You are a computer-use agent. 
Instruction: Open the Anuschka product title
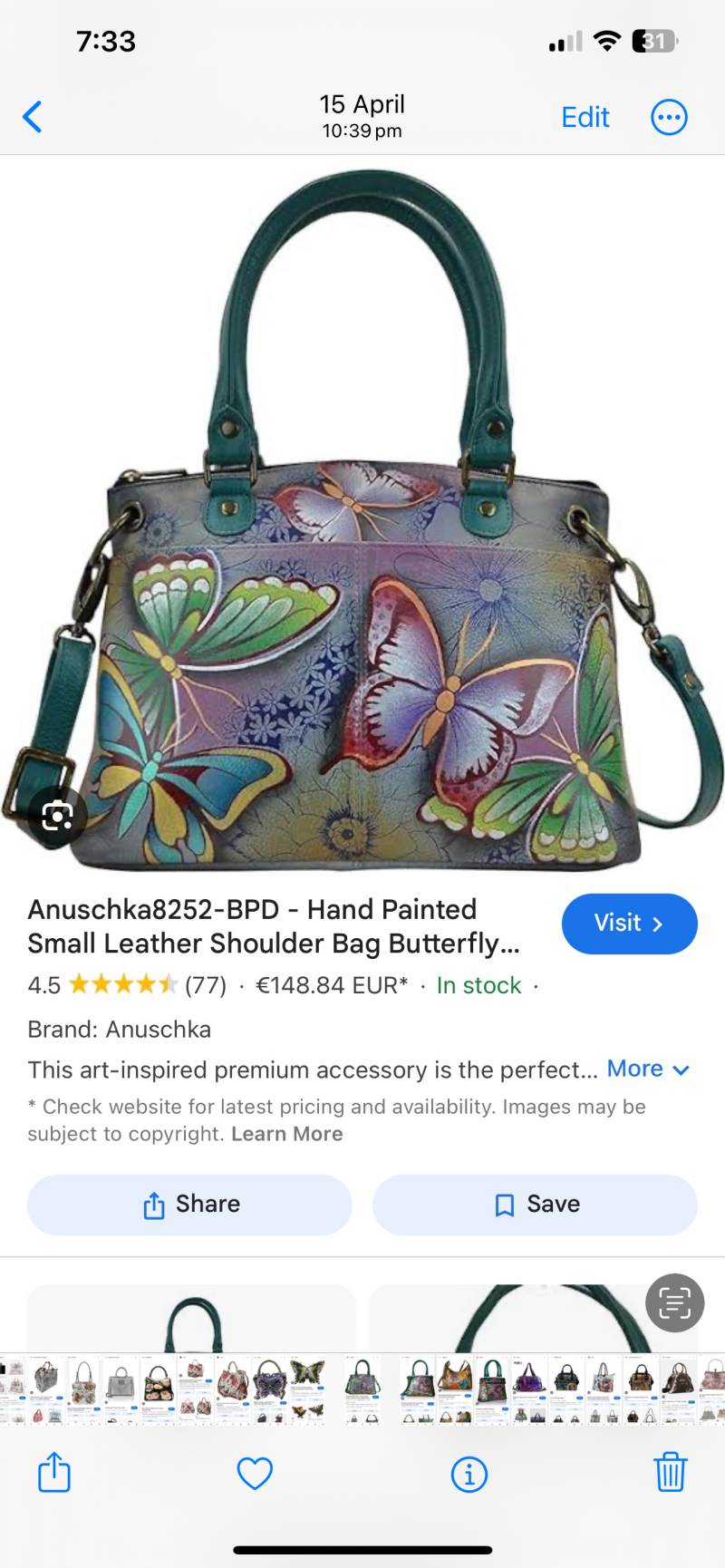point(274,926)
